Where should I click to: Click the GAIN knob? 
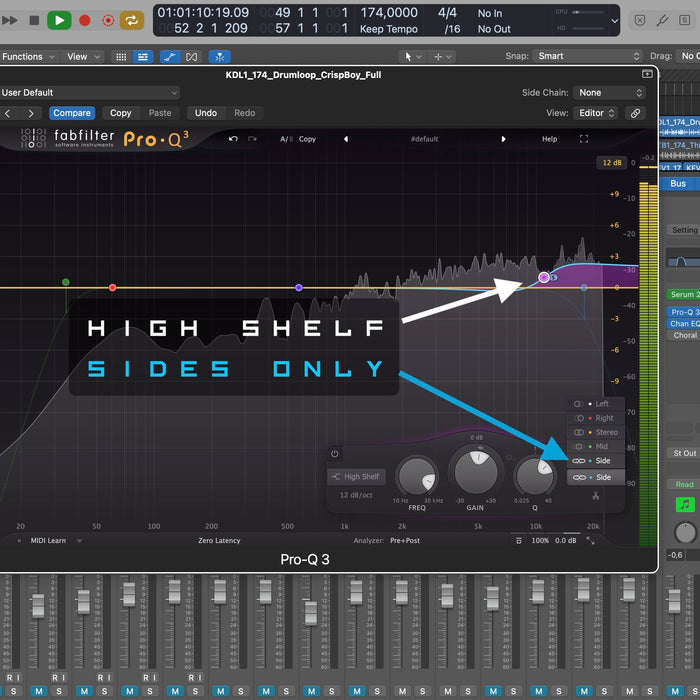click(x=475, y=472)
